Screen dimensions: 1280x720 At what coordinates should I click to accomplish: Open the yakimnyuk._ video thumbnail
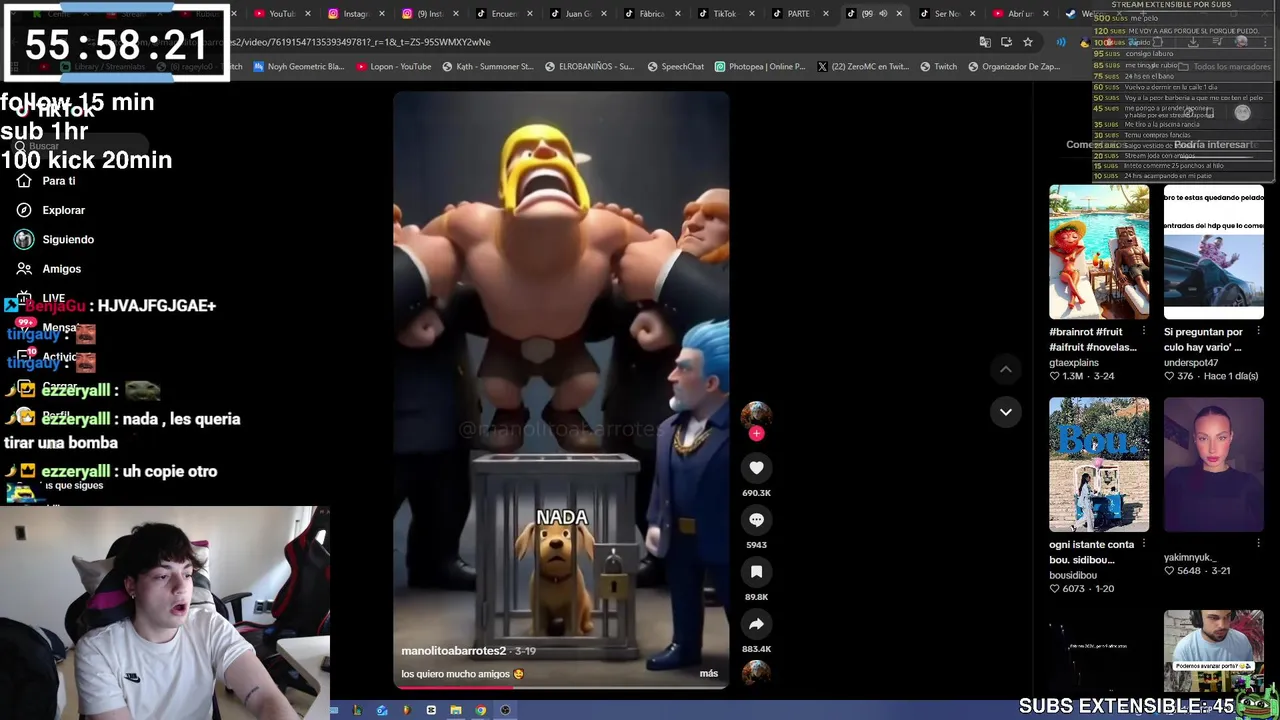coord(1214,465)
